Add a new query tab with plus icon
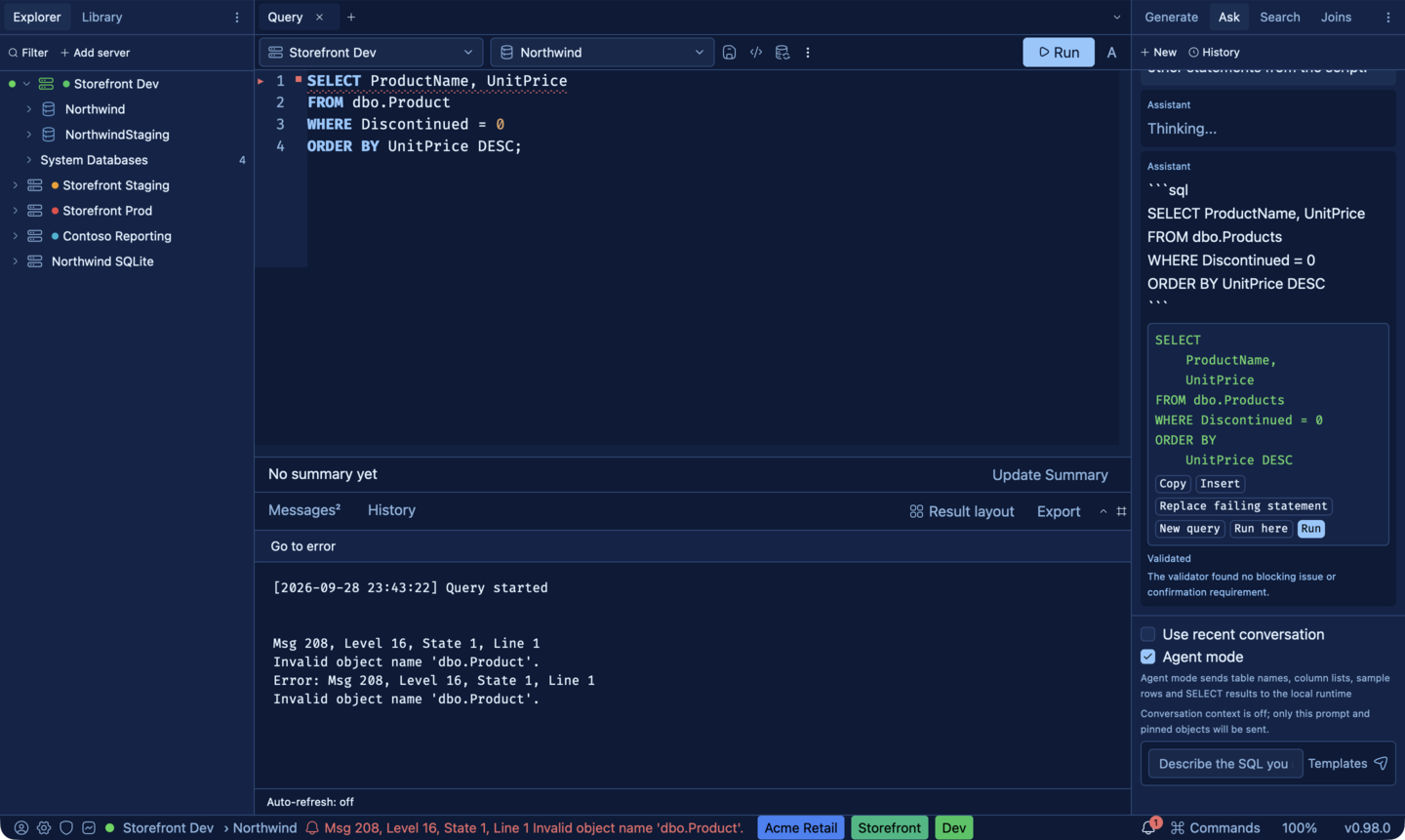This screenshot has height=840, width=1405. 351,18
